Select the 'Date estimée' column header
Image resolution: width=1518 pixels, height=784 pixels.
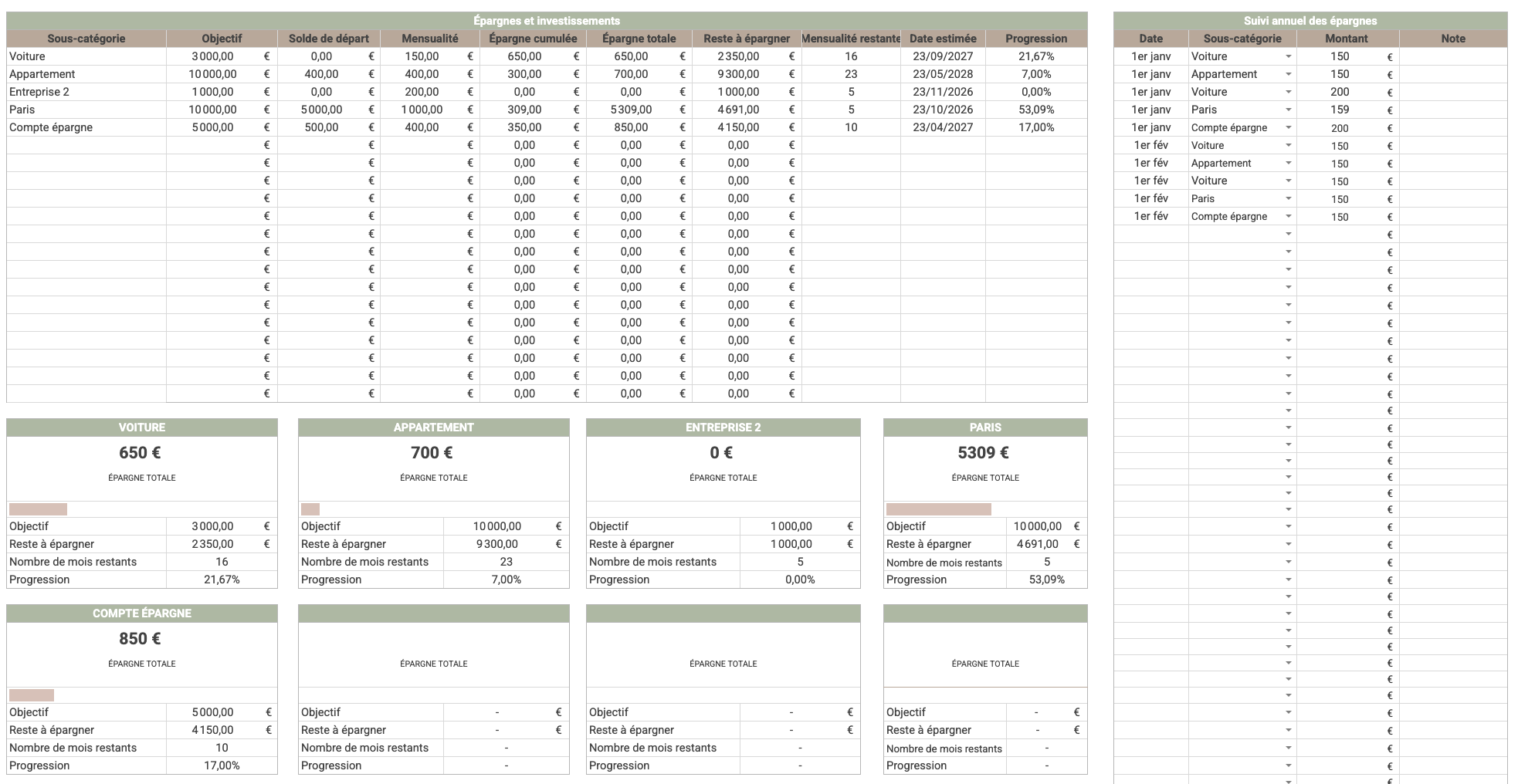[943, 39]
